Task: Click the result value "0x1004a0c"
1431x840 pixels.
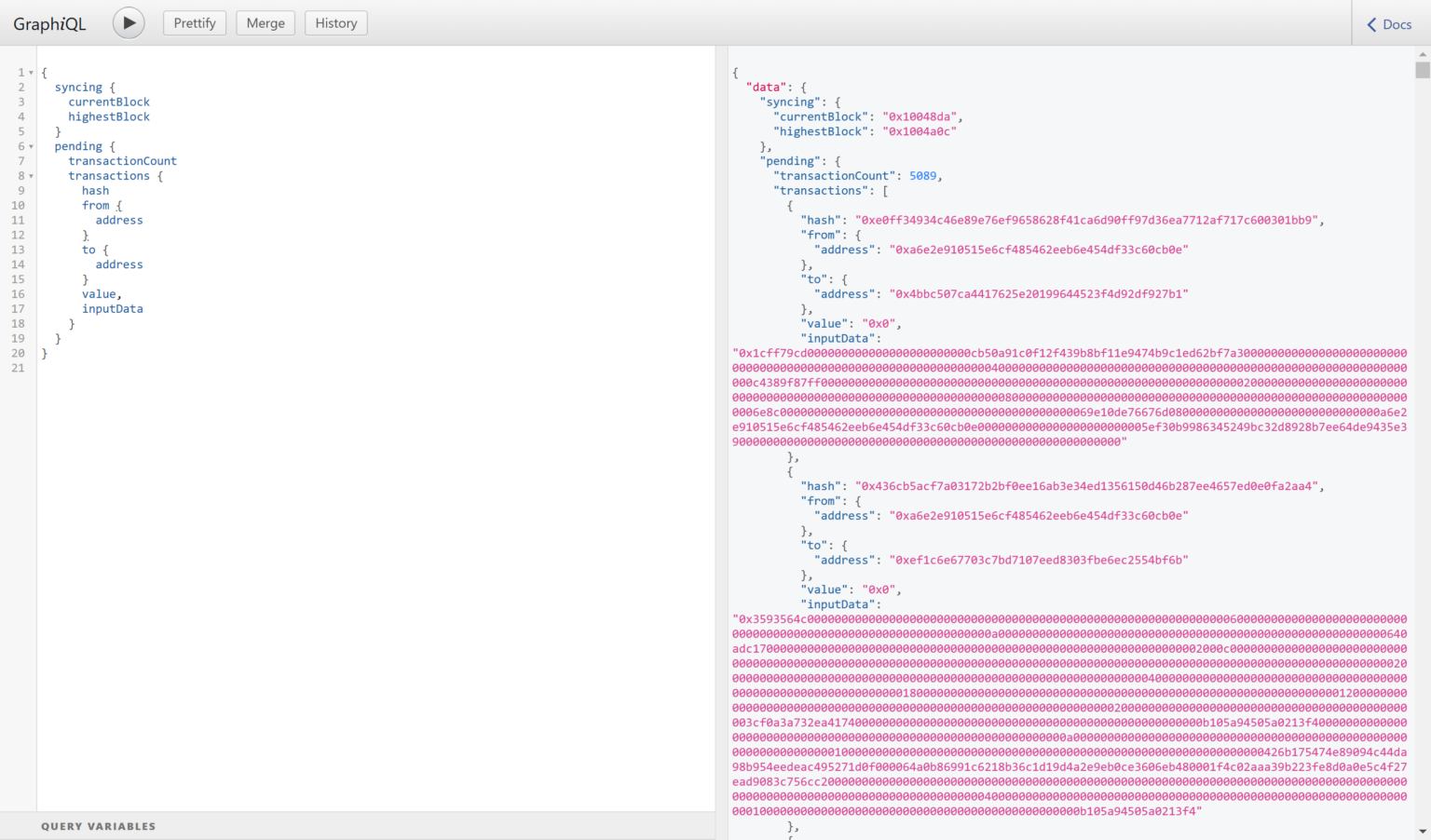Action: click(x=919, y=132)
